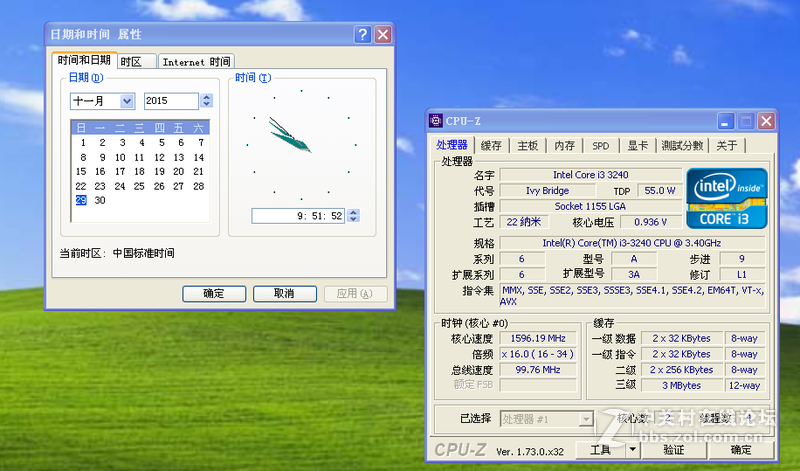Click the time field showing 9:51:52
The height and width of the screenshot is (471, 800).
(x=298, y=216)
